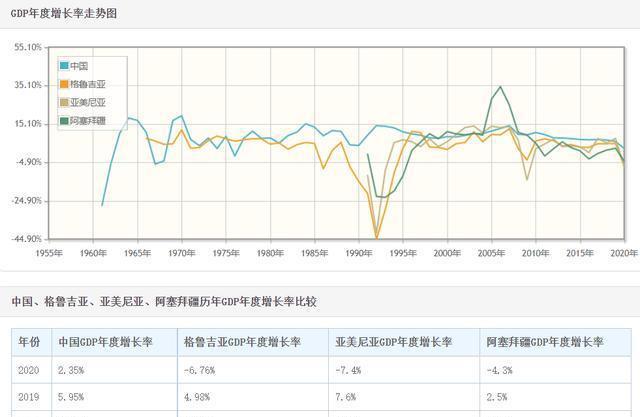Select the 2019 year cell

coord(29,397)
